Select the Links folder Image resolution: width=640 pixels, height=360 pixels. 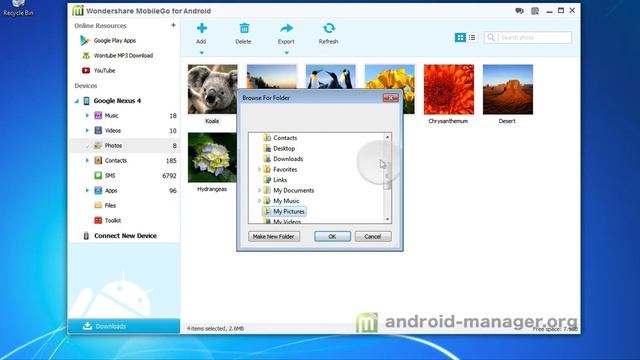coord(280,180)
